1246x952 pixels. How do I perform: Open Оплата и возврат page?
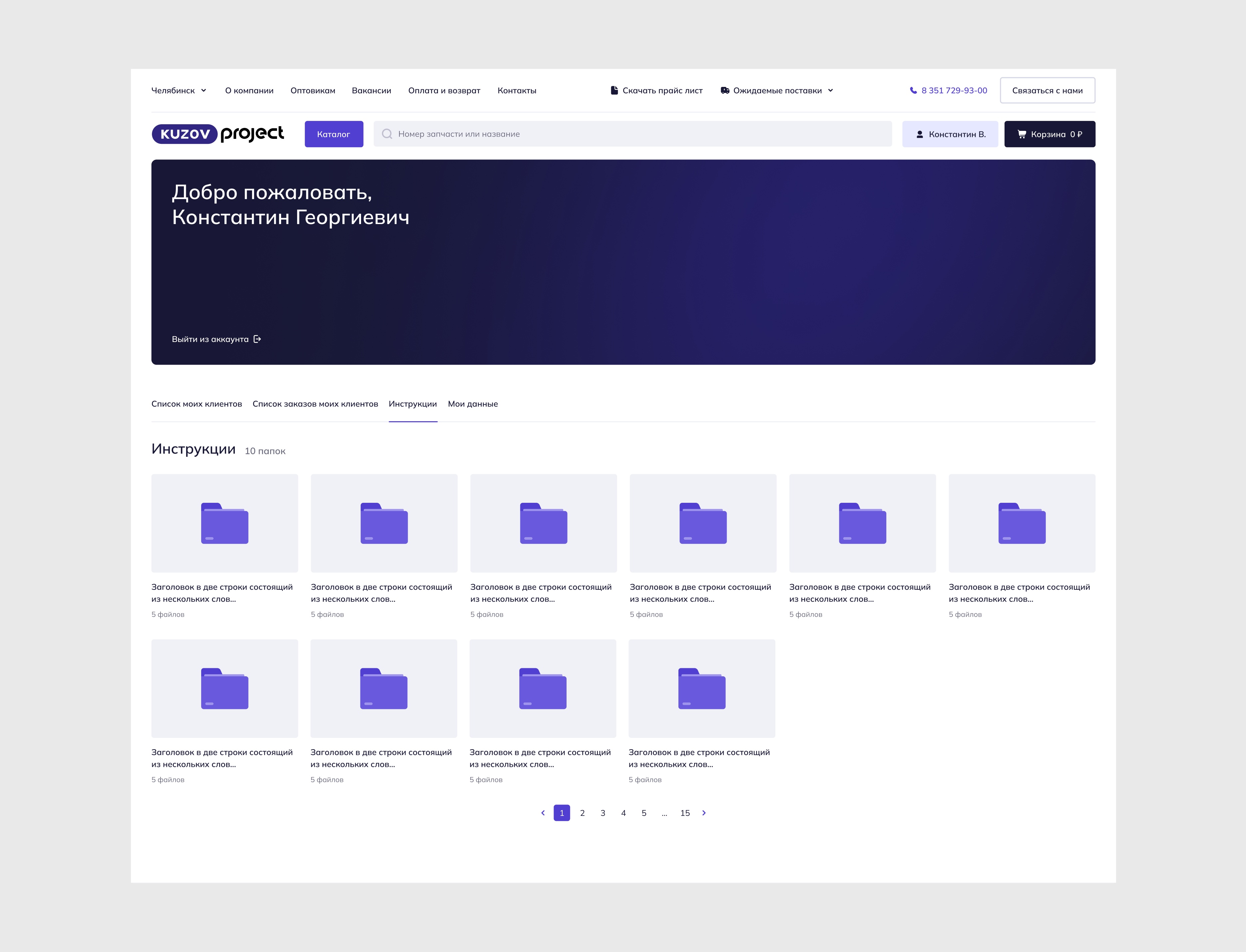(x=444, y=90)
